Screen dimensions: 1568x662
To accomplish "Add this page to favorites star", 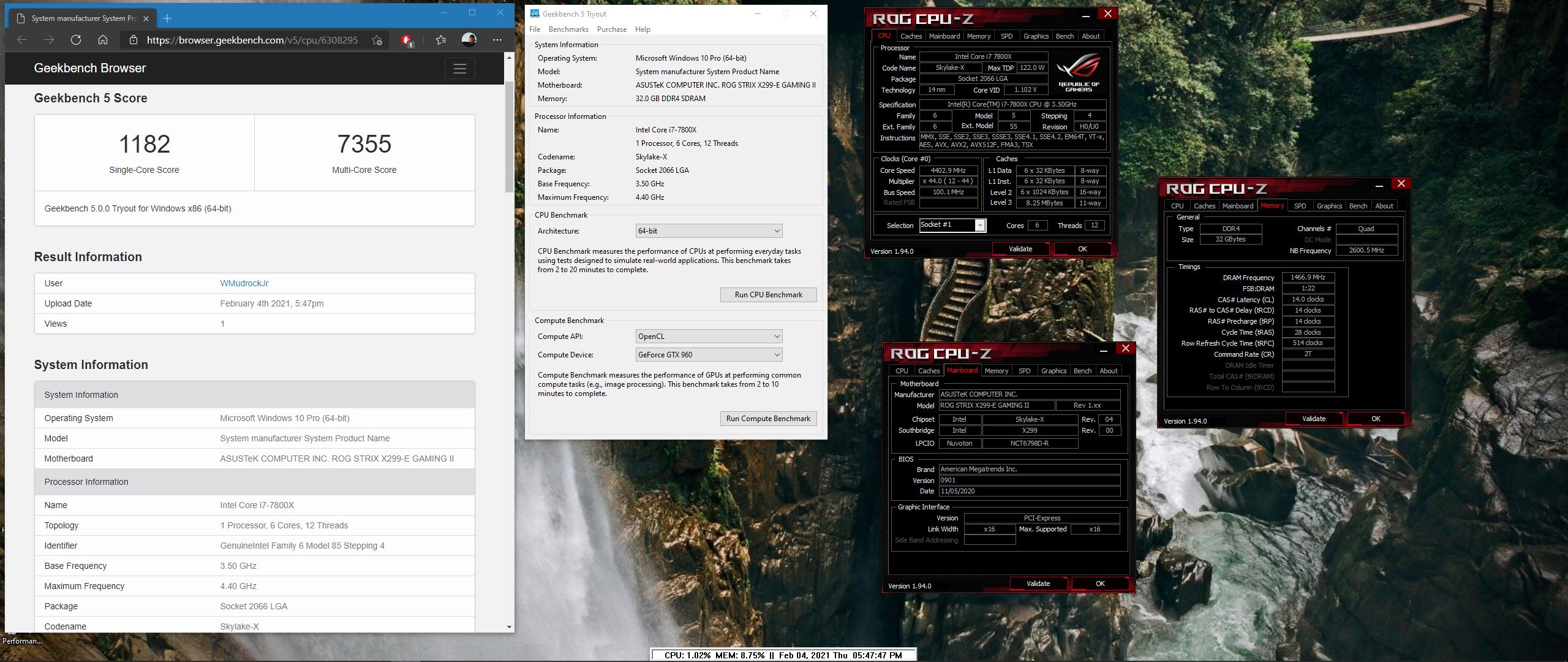I will (x=377, y=40).
